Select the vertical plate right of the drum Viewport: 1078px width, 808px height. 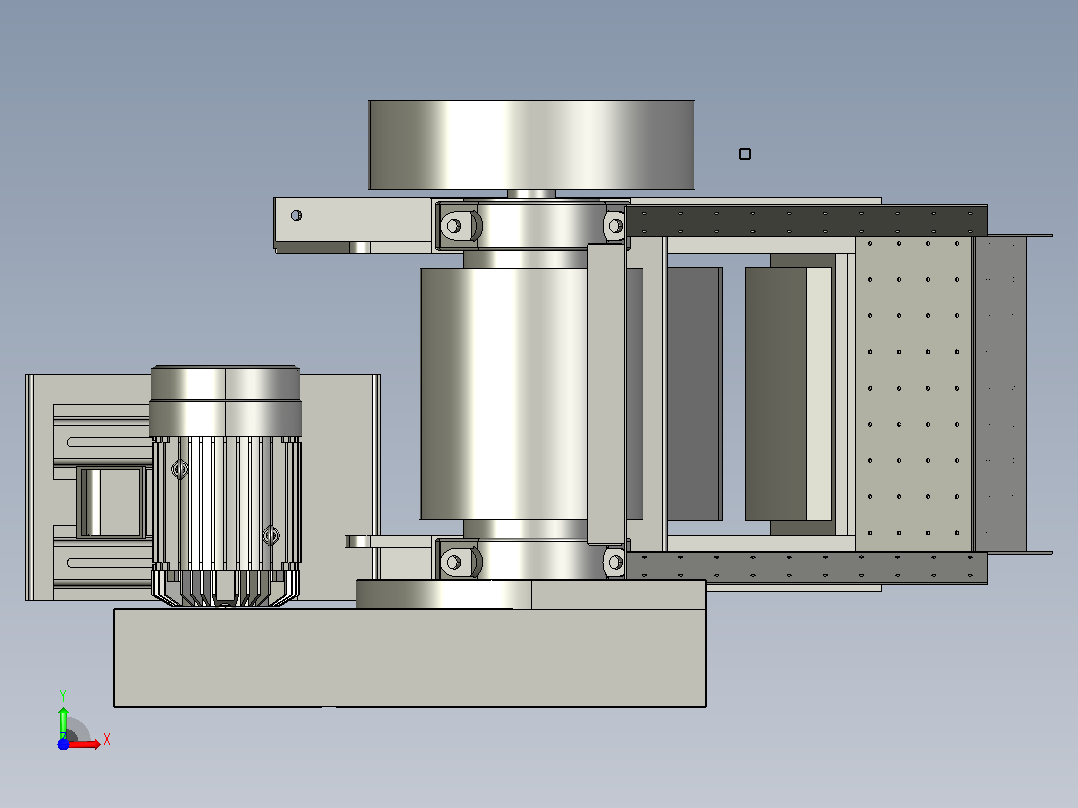click(606, 395)
